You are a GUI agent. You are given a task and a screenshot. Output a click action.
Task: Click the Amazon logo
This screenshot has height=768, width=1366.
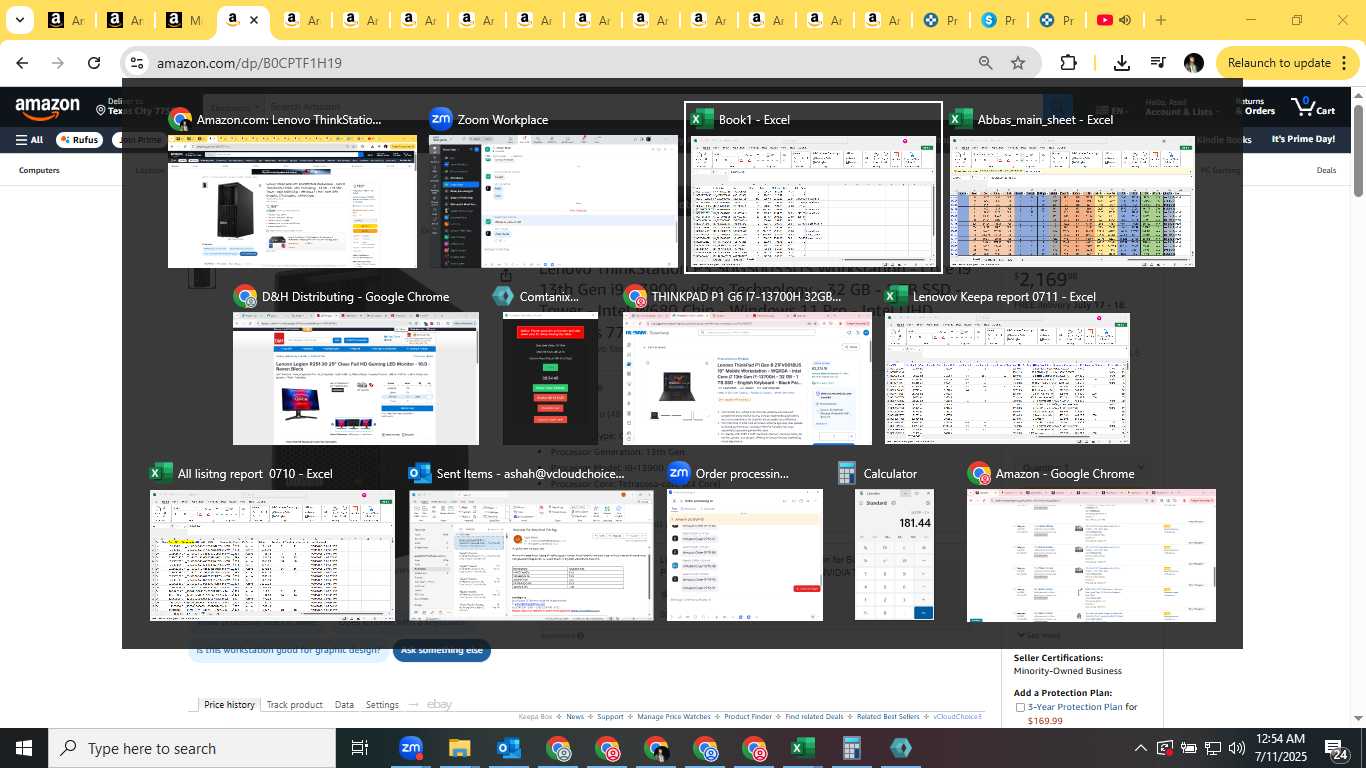47,107
